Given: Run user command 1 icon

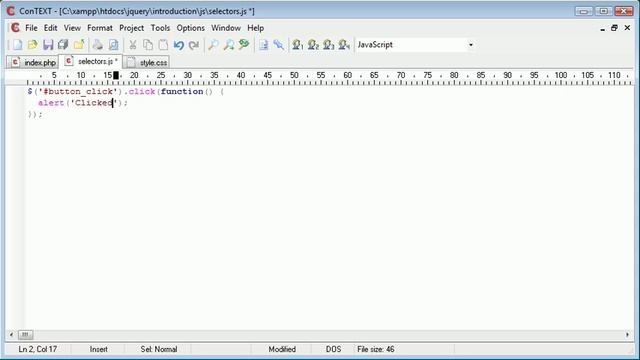Looking at the screenshot, I should click(x=298, y=45).
